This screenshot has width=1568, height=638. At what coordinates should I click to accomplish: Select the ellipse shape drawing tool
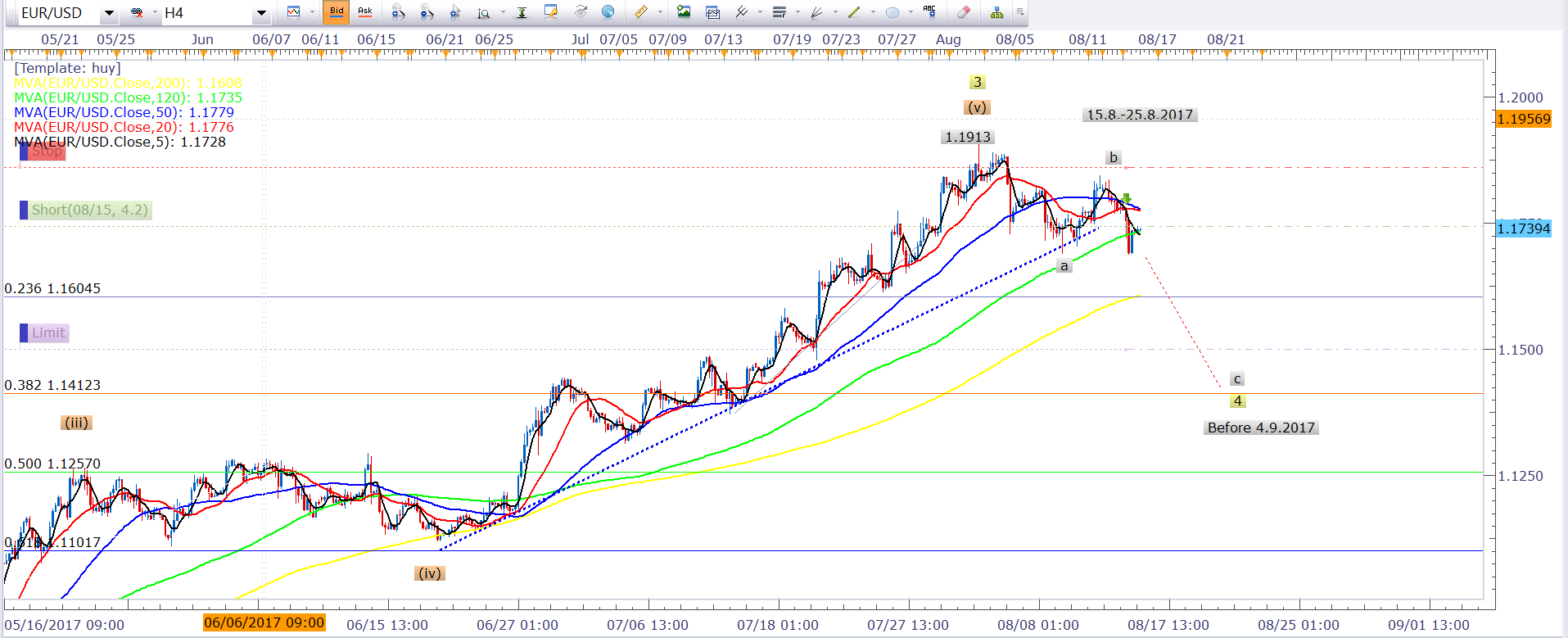[x=892, y=12]
